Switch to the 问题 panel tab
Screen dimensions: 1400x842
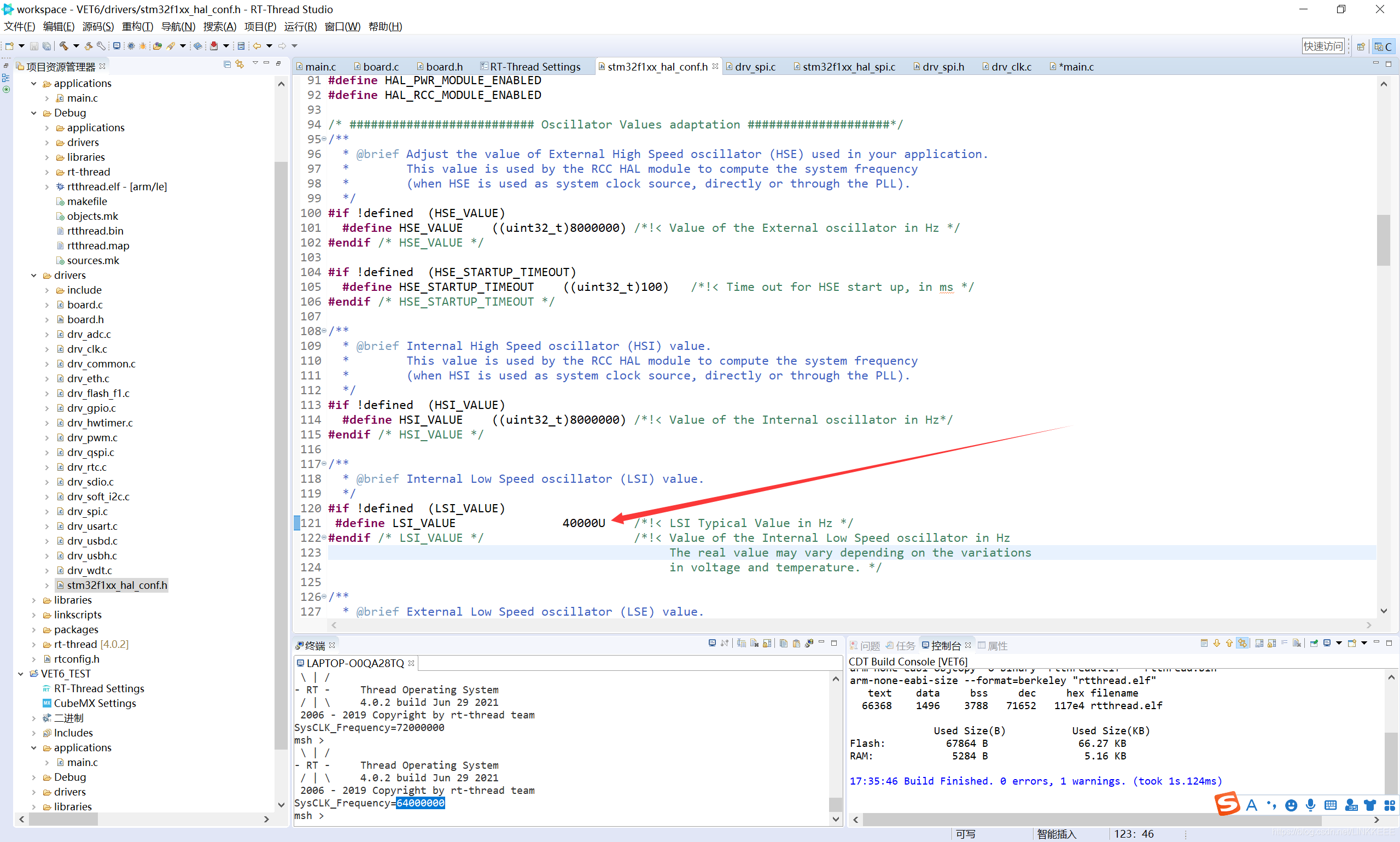pos(864,646)
